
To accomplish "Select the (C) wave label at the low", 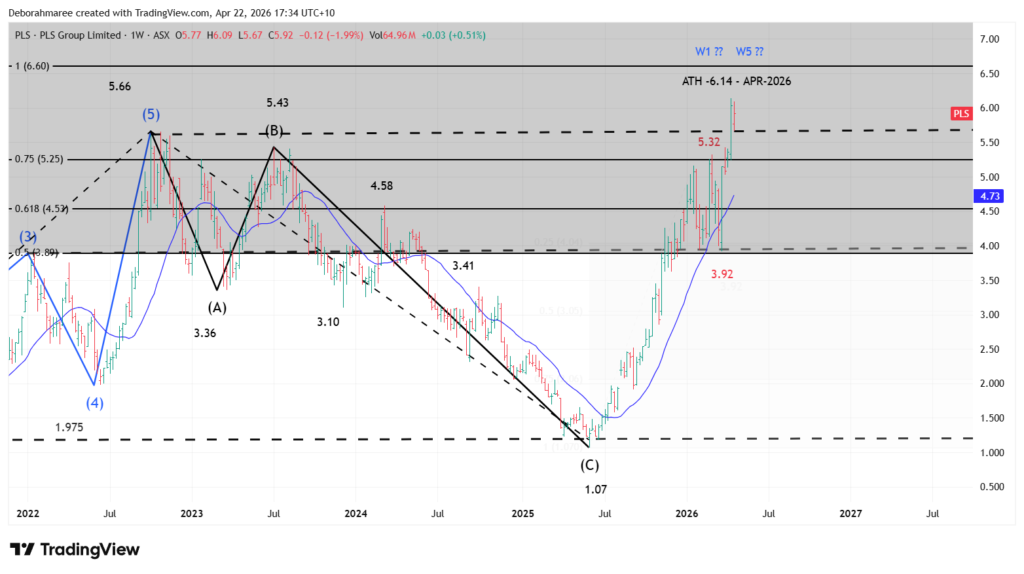I will click(589, 465).
